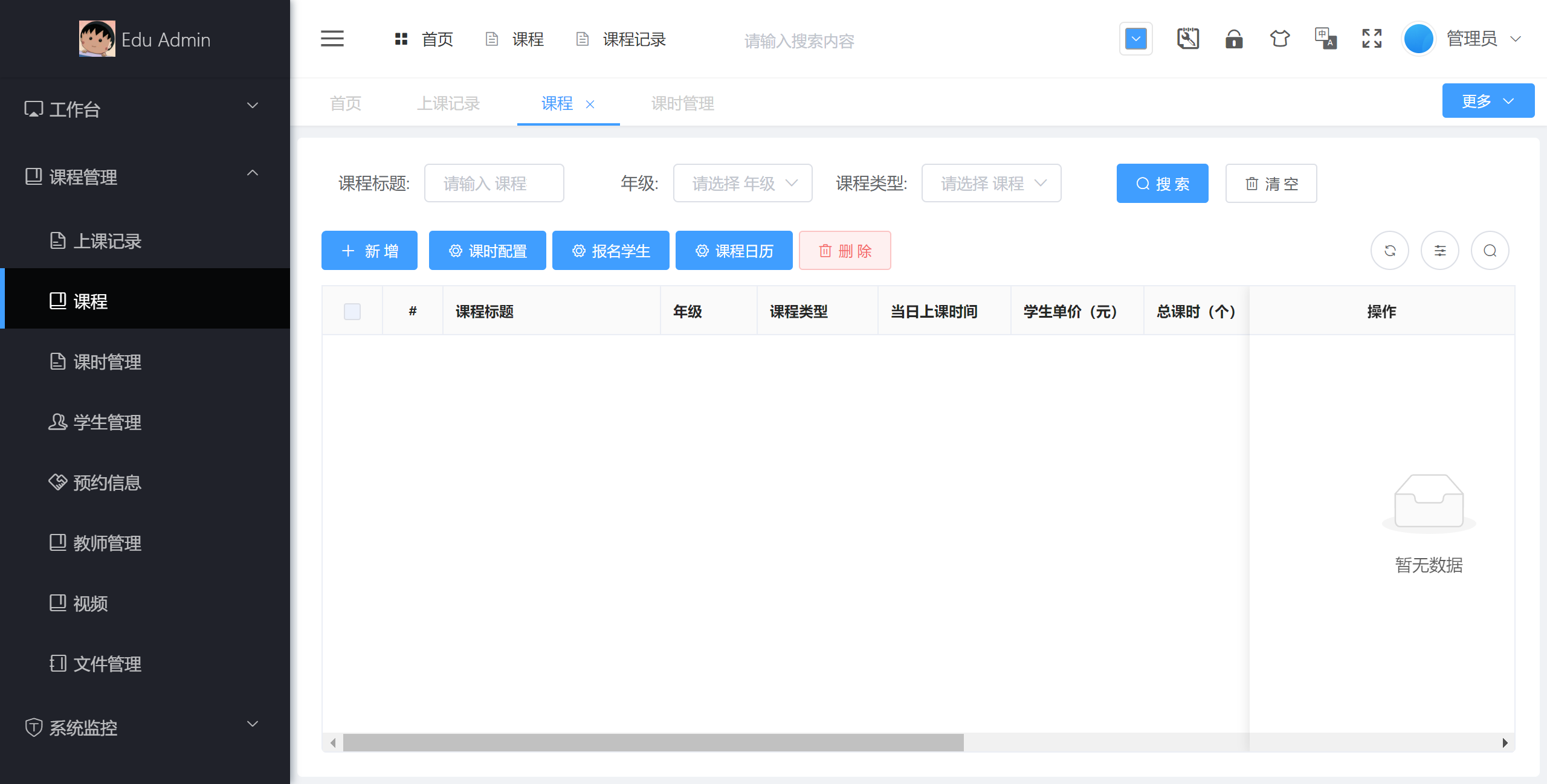This screenshot has width=1547, height=784.
Task: Open 课时管理 in the sidebar
Action: click(x=145, y=361)
